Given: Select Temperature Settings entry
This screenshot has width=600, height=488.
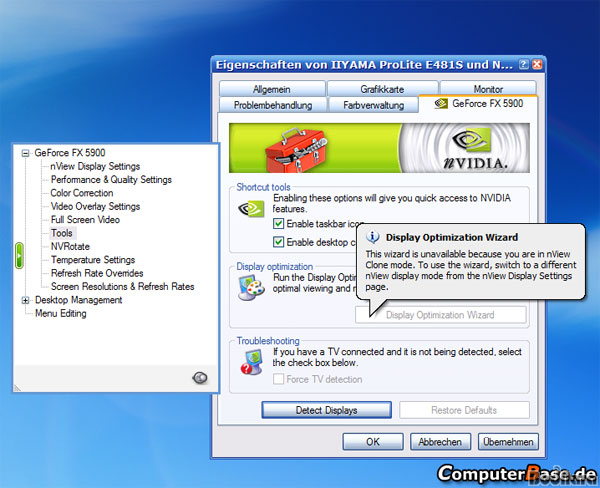Looking at the screenshot, I should click(93, 260).
